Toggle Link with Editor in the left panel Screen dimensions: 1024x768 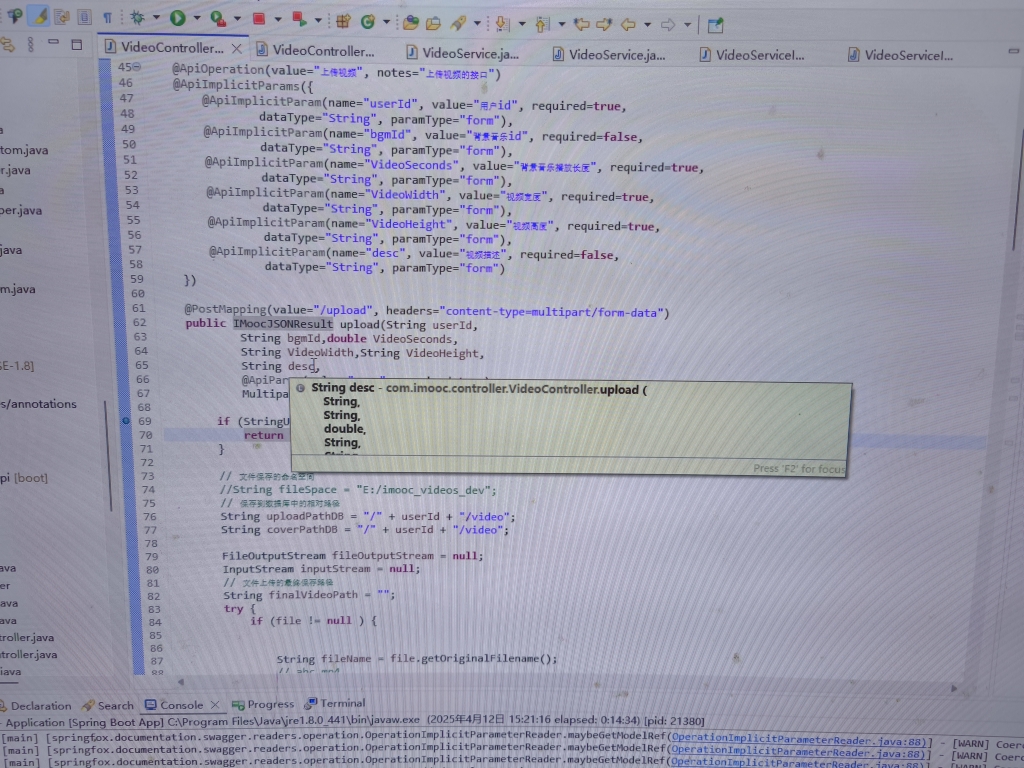(8, 44)
